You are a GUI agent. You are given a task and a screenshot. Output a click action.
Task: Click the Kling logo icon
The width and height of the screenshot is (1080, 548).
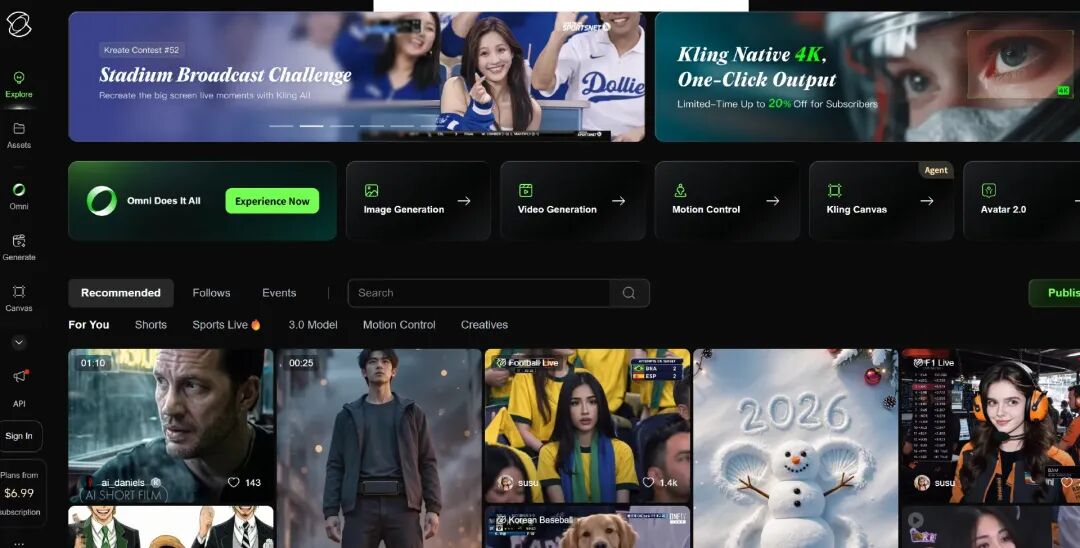(x=19, y=24)
